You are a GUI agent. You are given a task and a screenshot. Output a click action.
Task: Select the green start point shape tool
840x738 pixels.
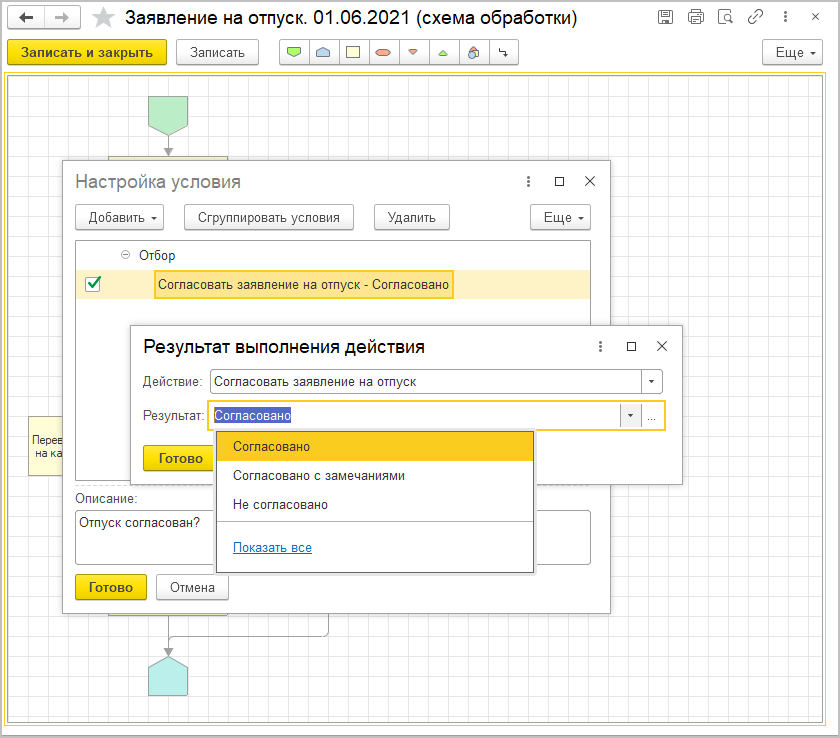pos(294,53)
